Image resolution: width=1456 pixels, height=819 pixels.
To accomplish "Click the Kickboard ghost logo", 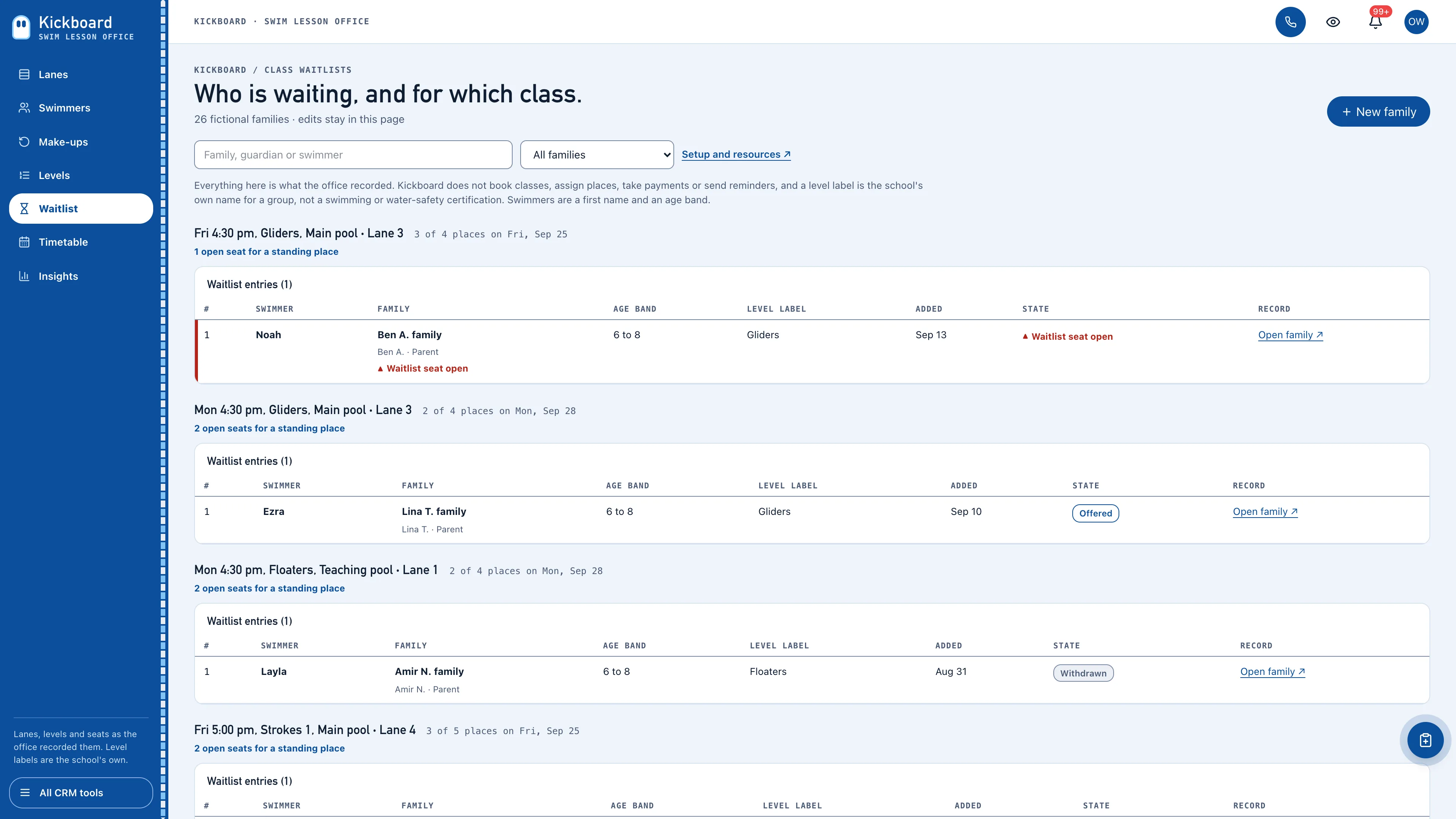I will pos(22,27).
